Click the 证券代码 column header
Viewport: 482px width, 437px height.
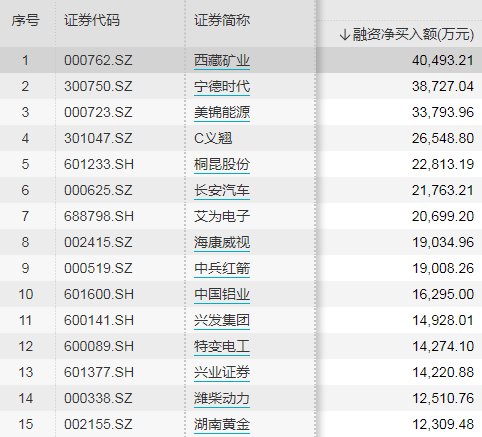(92, 20)
